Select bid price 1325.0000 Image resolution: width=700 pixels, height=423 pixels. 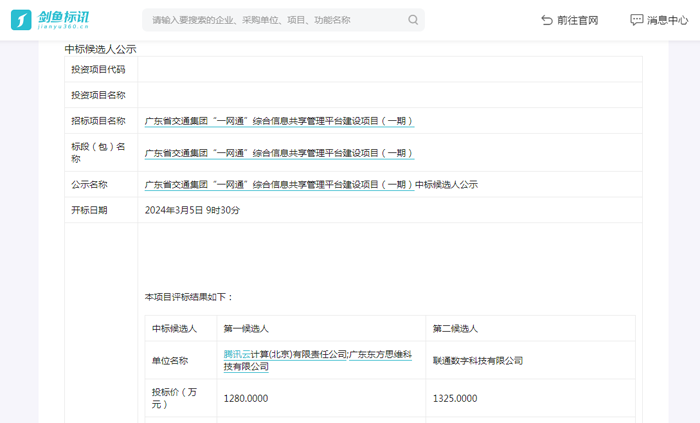click(455, 398)
